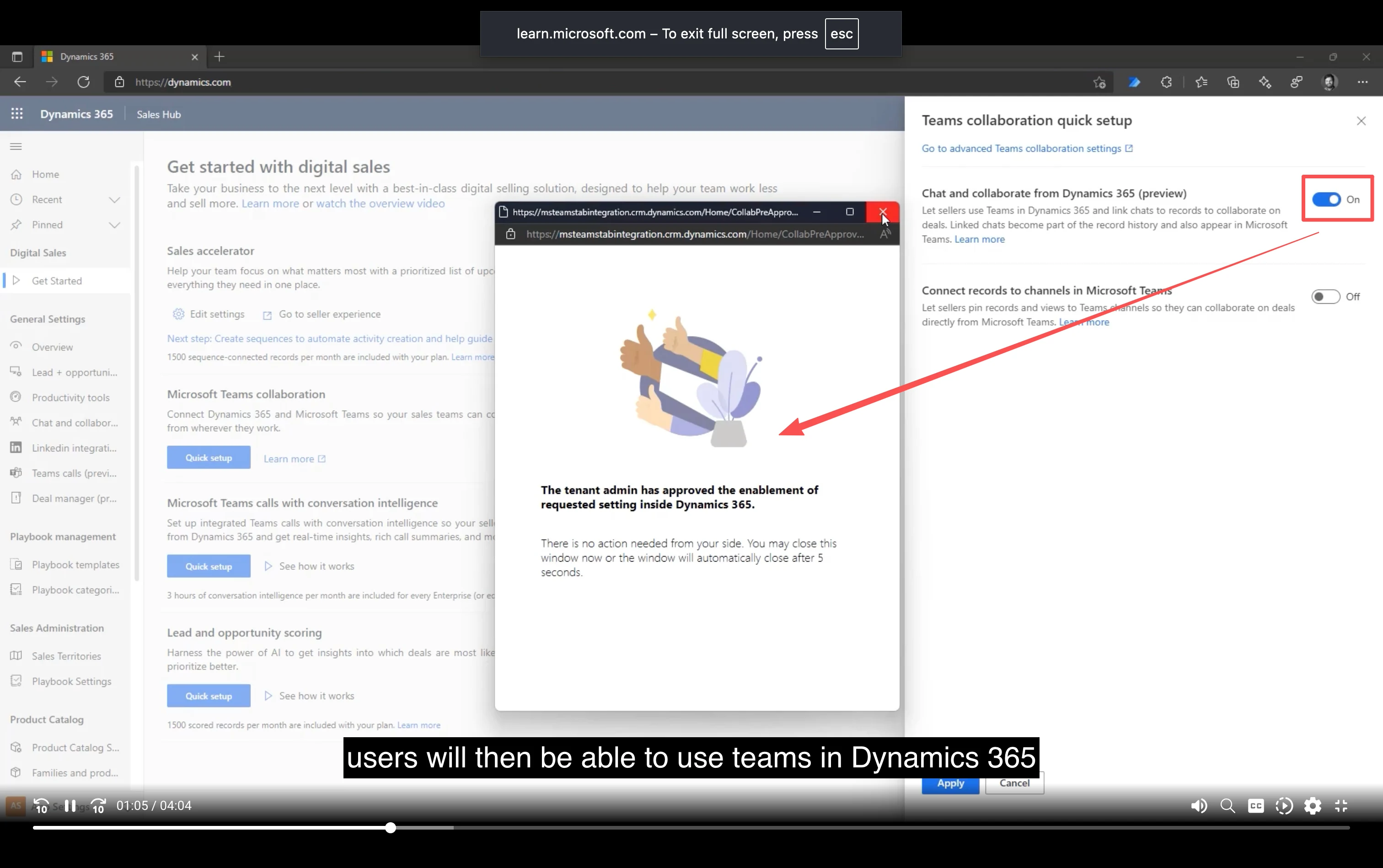1383x868 pixels.
Task: Apply the Teams collaboration settings
Action: pos(950,783)
